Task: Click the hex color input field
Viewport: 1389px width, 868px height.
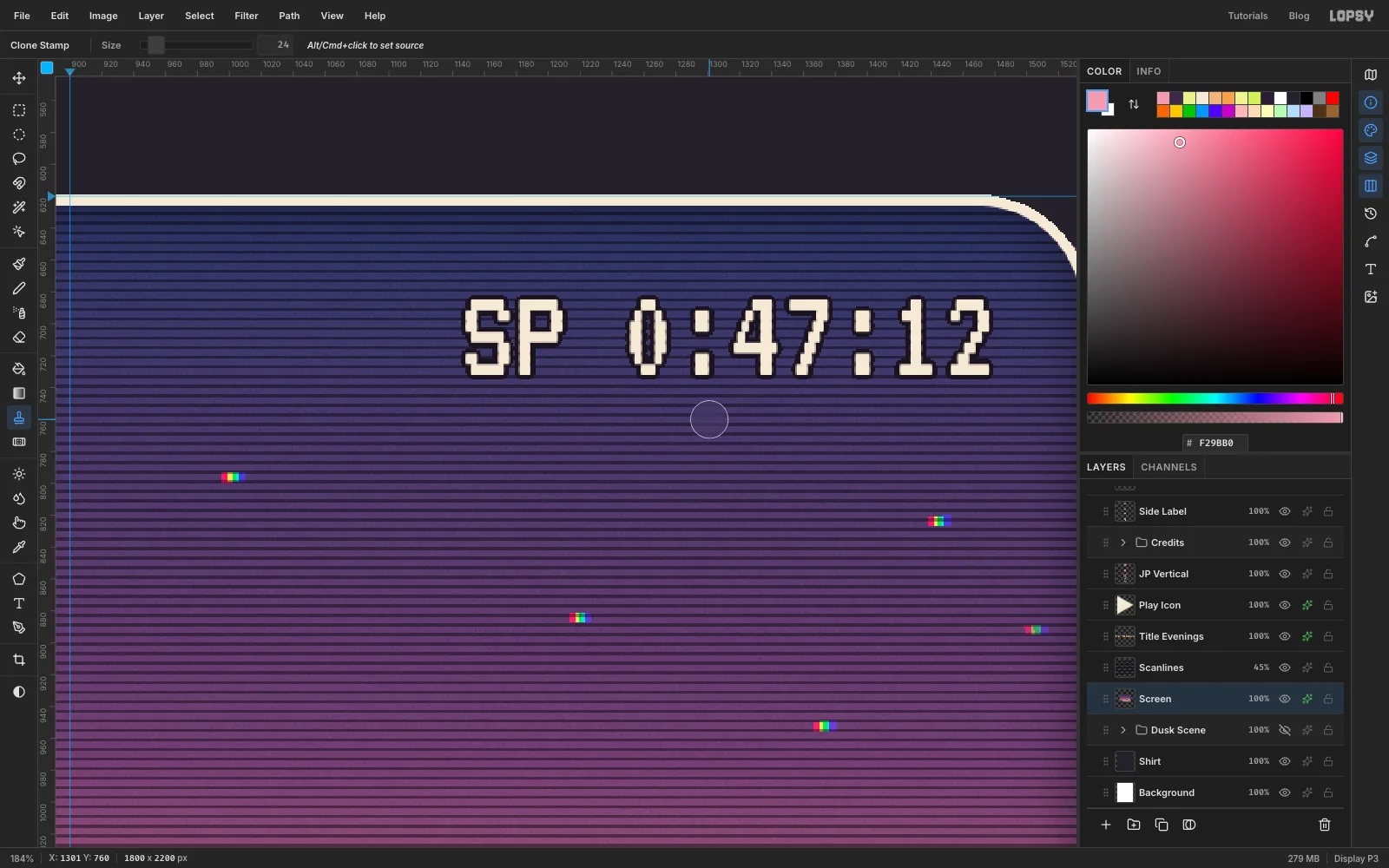Action: tap(1215, 443)
